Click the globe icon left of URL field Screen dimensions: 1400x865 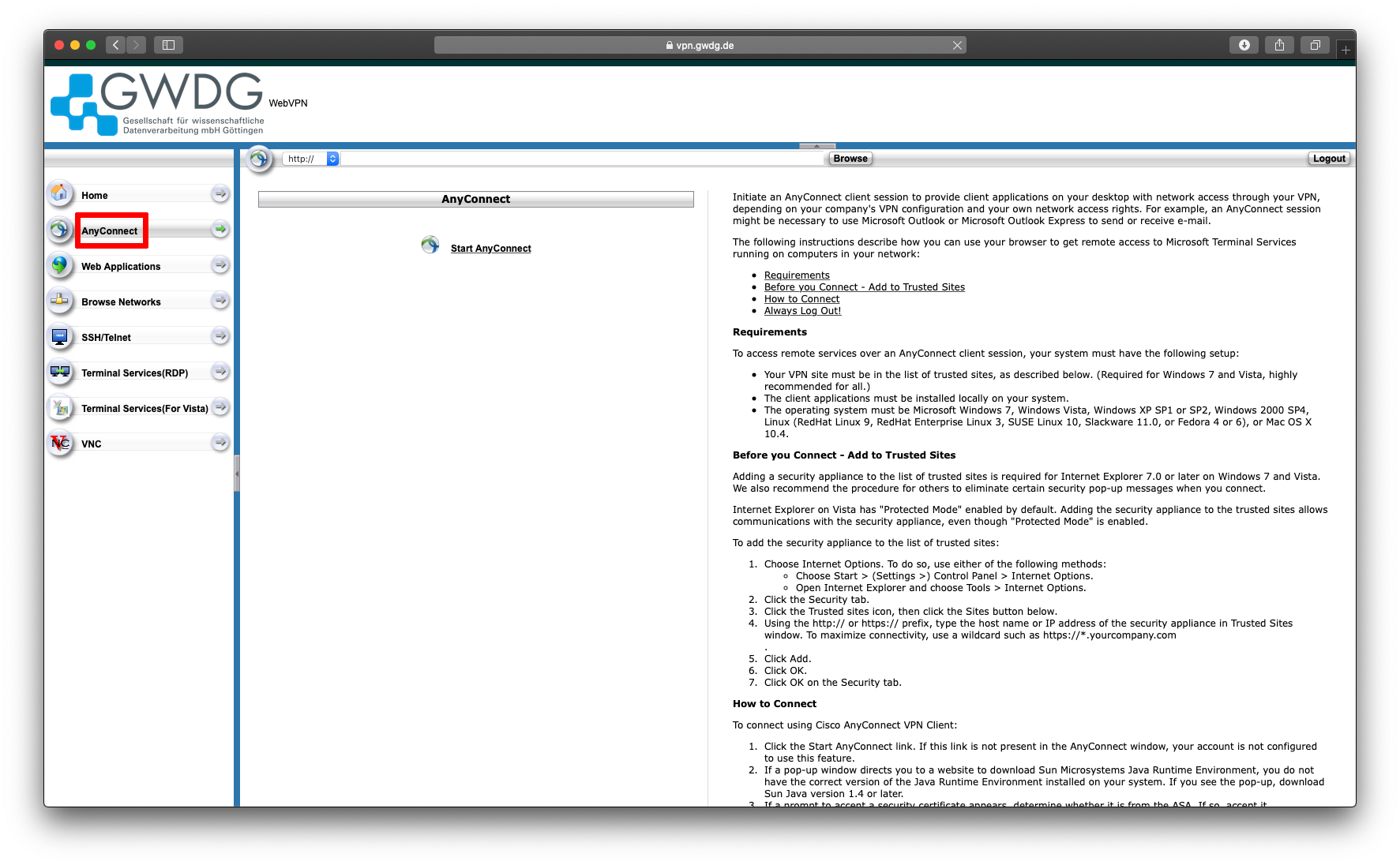coord(259,159)
